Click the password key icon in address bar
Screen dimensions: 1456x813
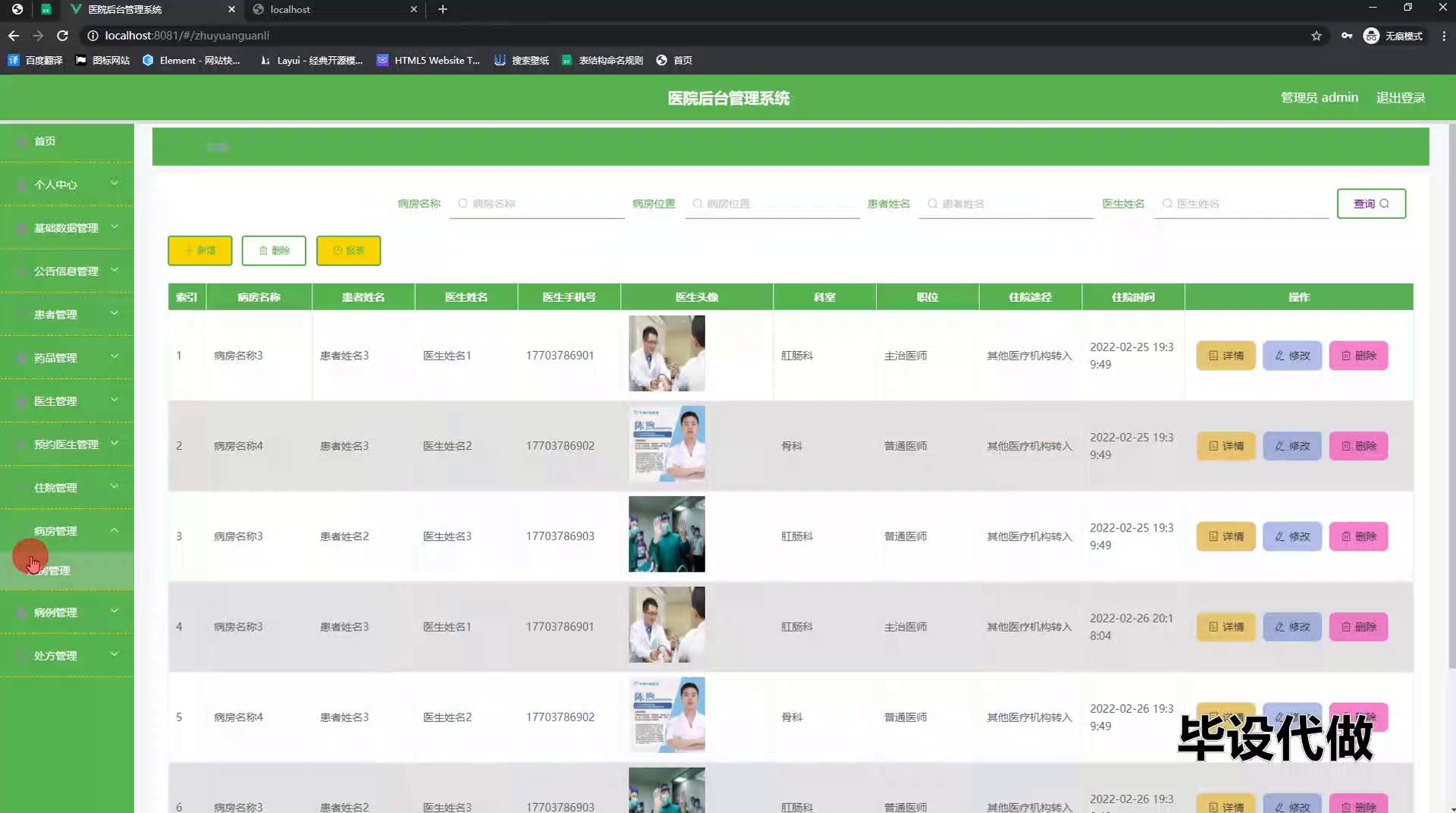[1347, 36]
